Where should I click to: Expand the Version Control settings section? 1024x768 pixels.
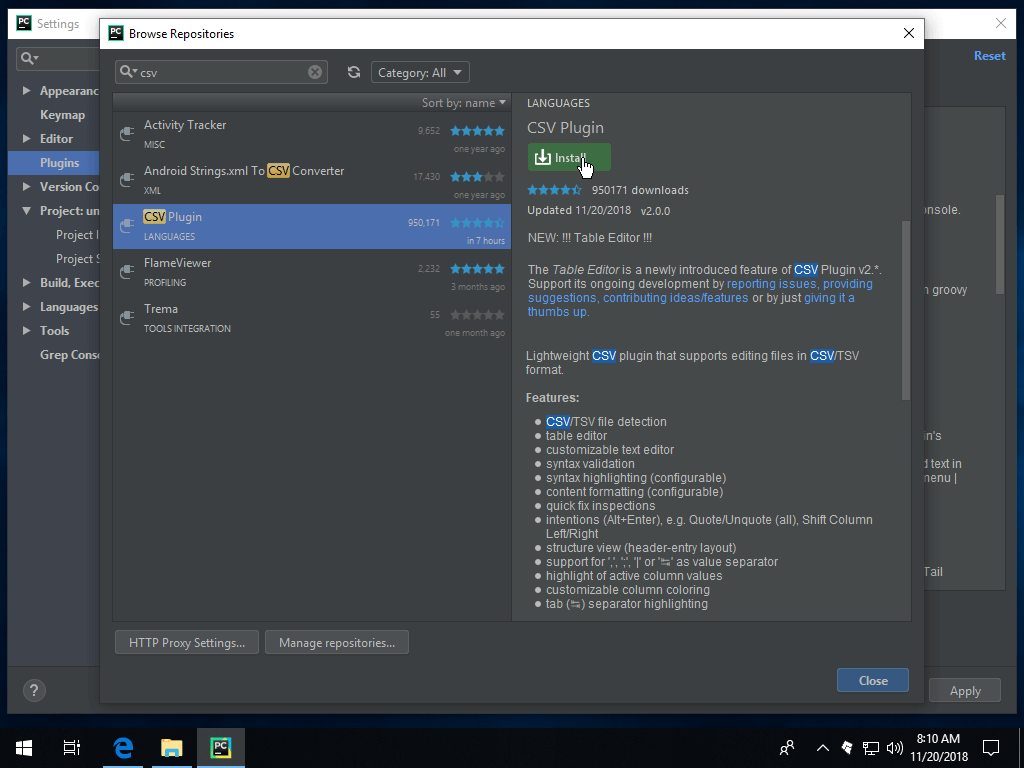26,186
